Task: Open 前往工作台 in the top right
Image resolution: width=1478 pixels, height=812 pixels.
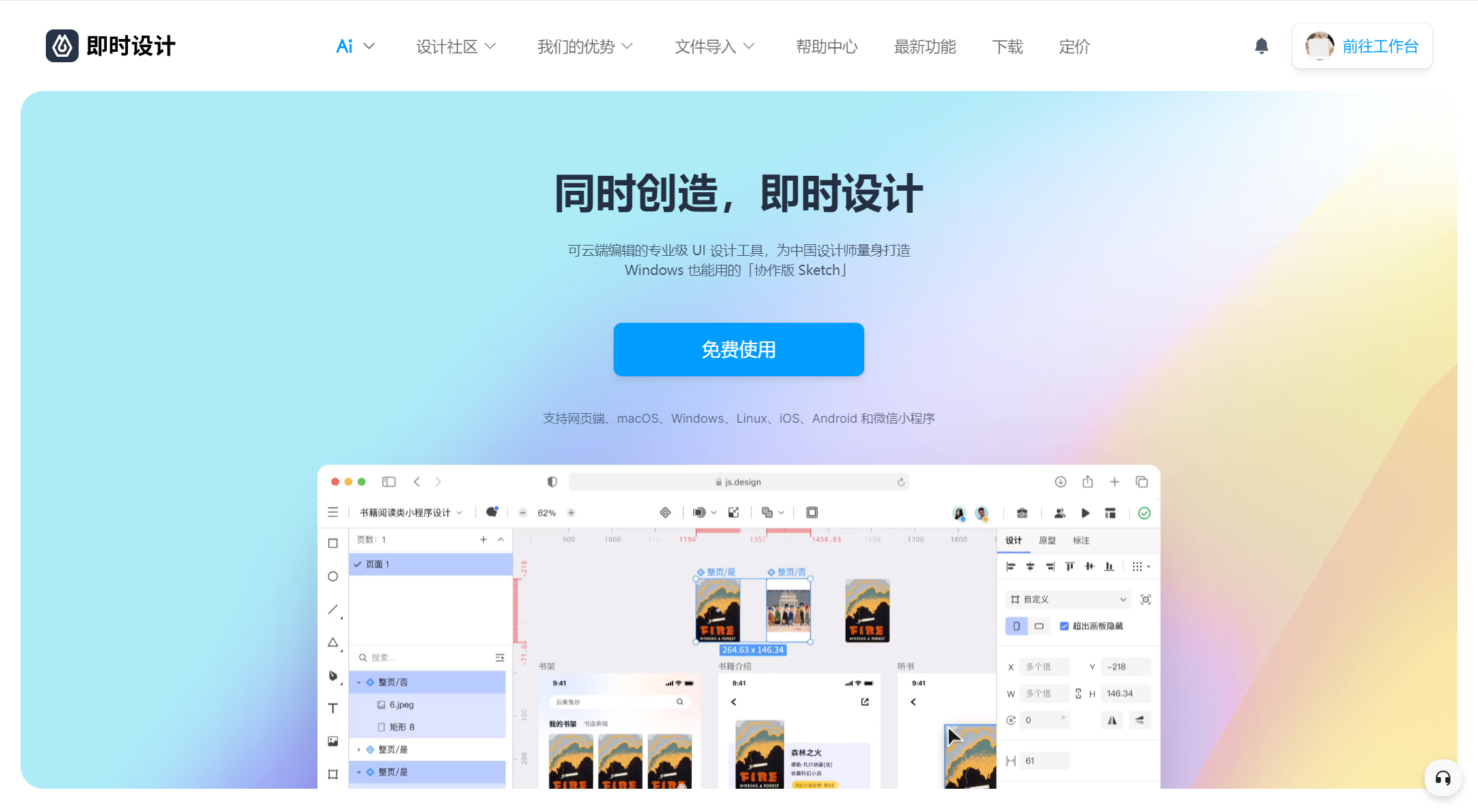Action: [x=1380, y=46]
